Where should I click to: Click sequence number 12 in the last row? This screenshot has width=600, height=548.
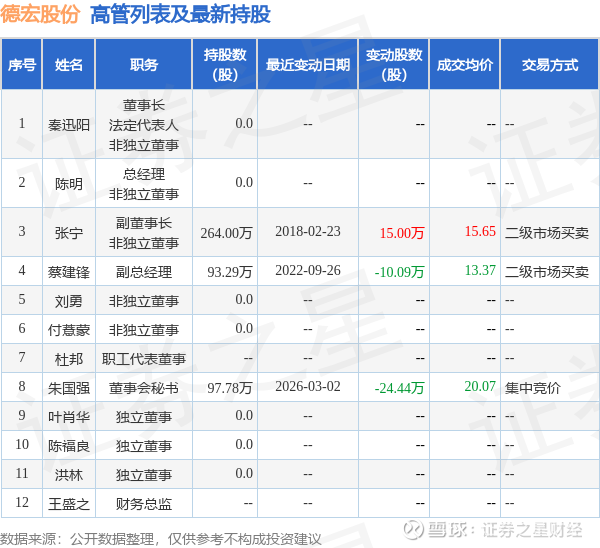tap(22, 502)
